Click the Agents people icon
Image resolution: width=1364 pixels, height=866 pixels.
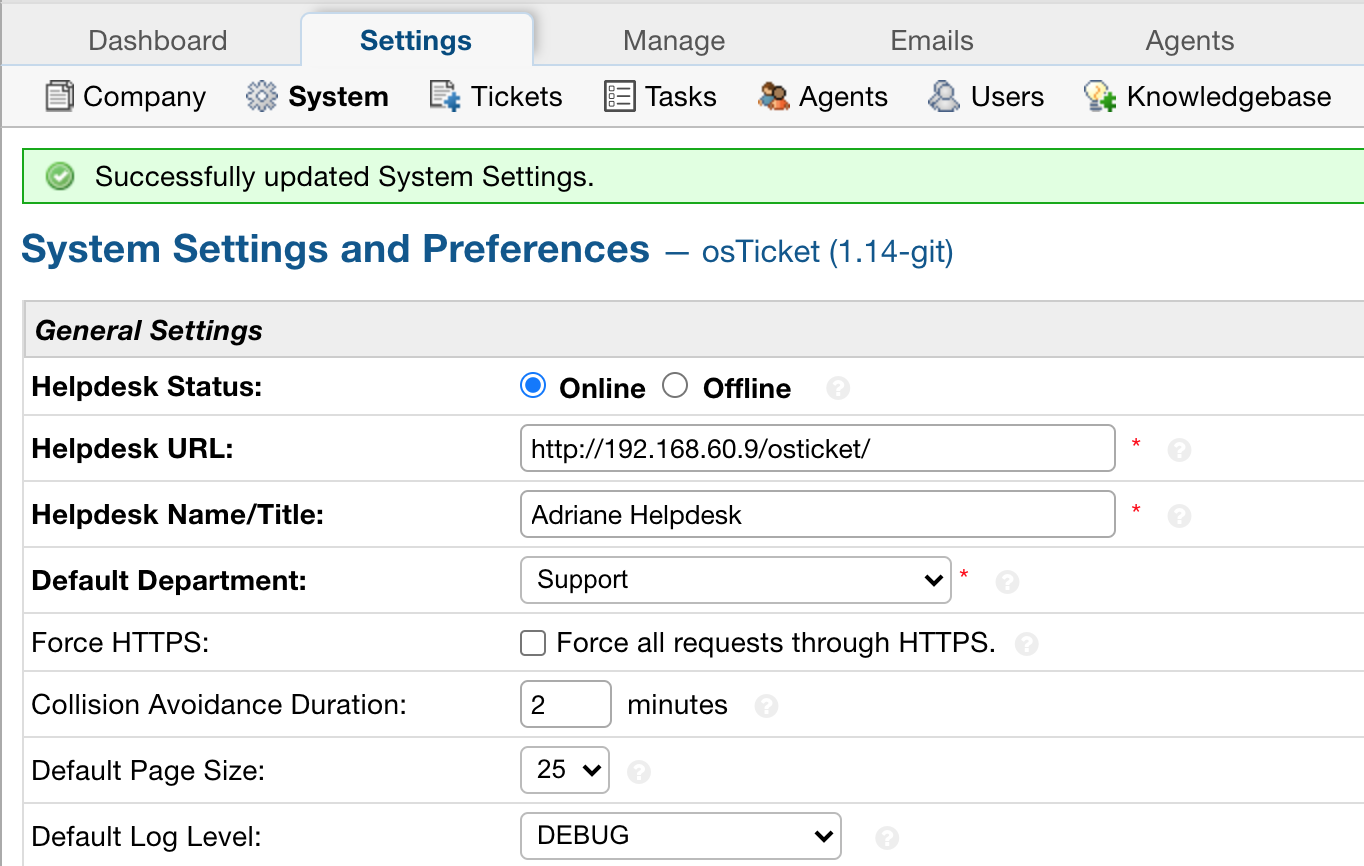point(774,96)
